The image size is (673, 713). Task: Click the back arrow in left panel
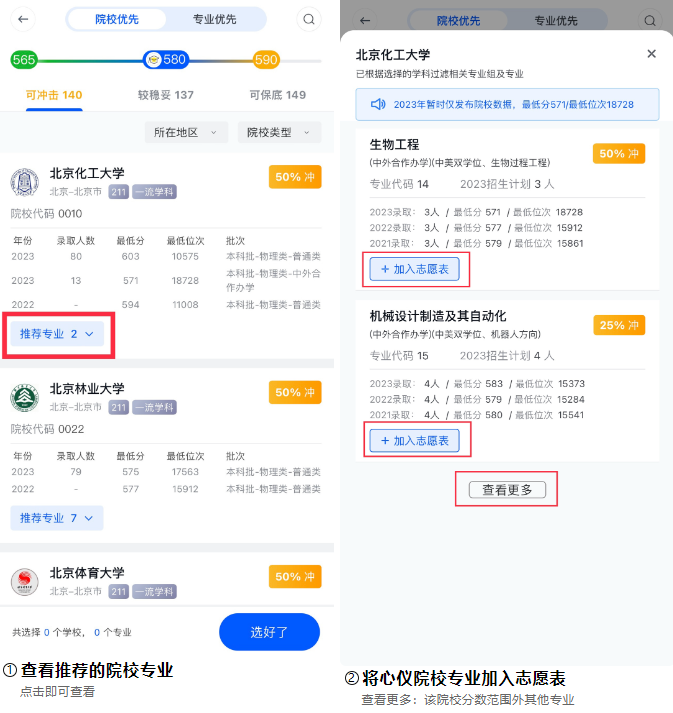(x=23, y=19)
